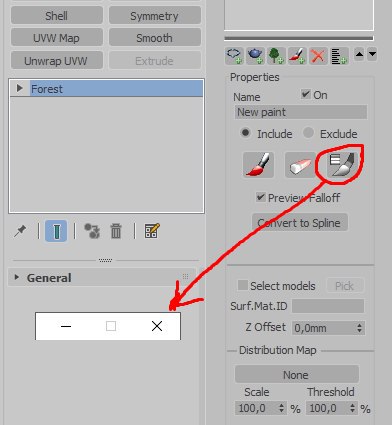Apply the Smooth modifier
Screen dimensions: 392x425
[155, 38]
